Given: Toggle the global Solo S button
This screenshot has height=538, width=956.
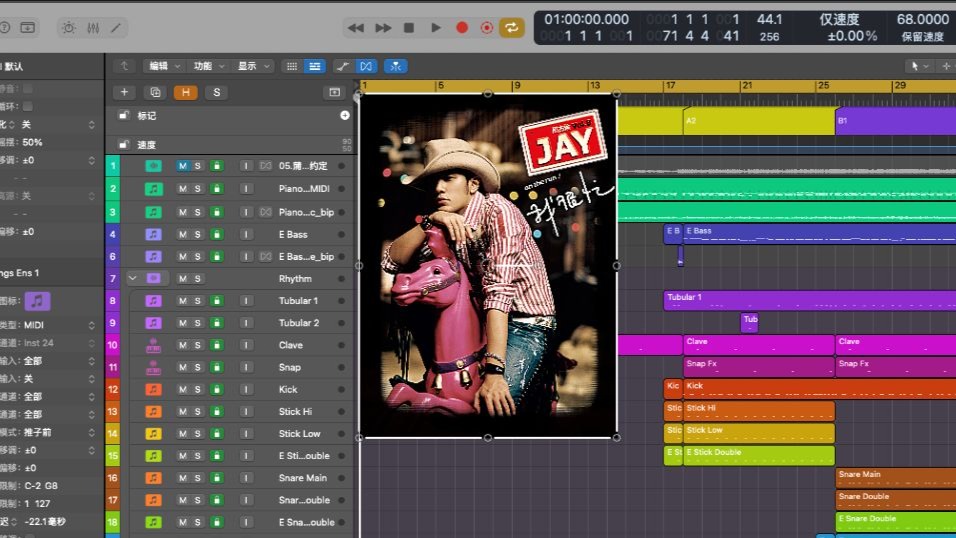Looking at the screenshot, I should [x=216, y=92].
